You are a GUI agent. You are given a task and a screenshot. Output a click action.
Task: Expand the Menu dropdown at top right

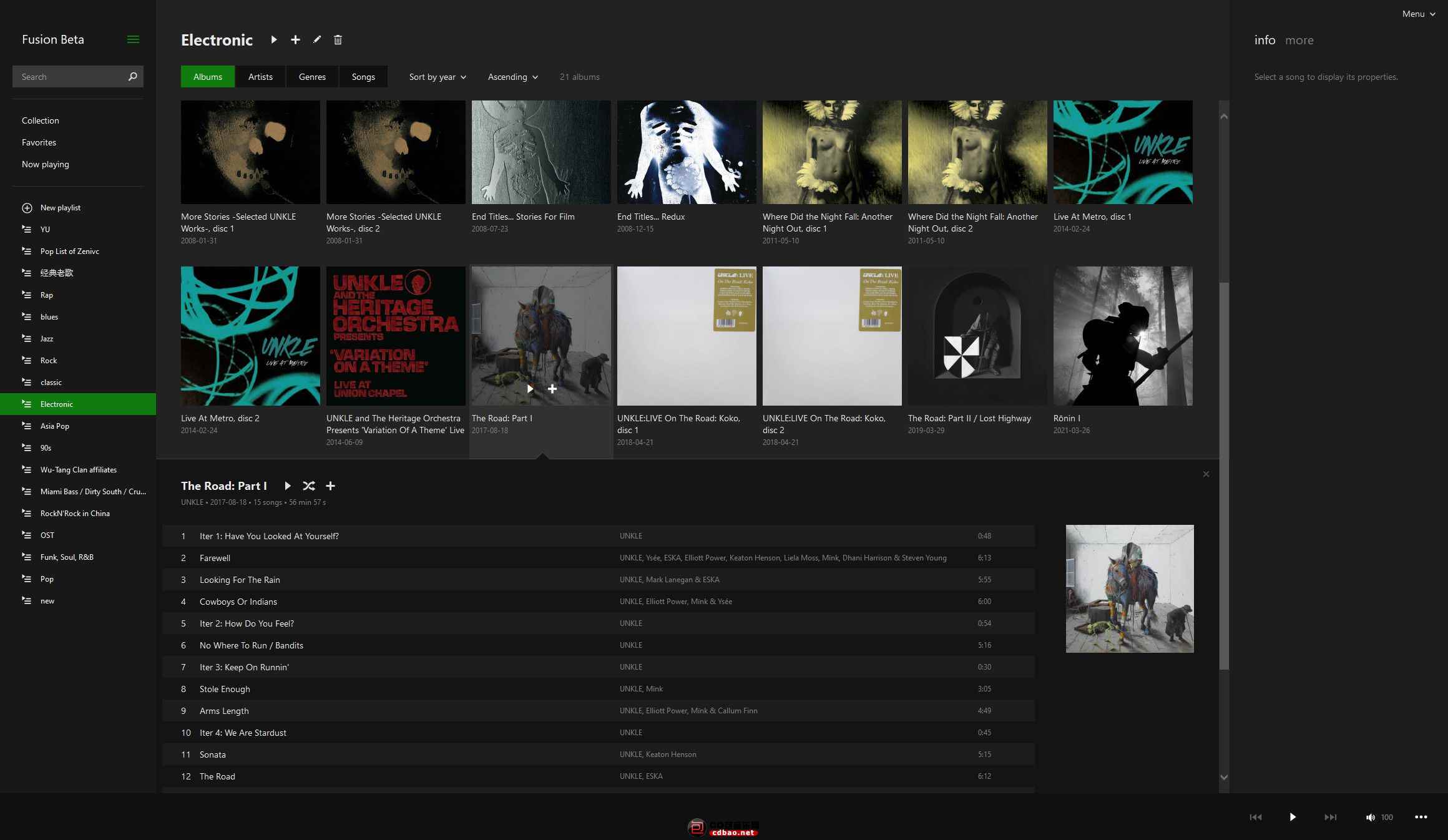click(1418, 14)
